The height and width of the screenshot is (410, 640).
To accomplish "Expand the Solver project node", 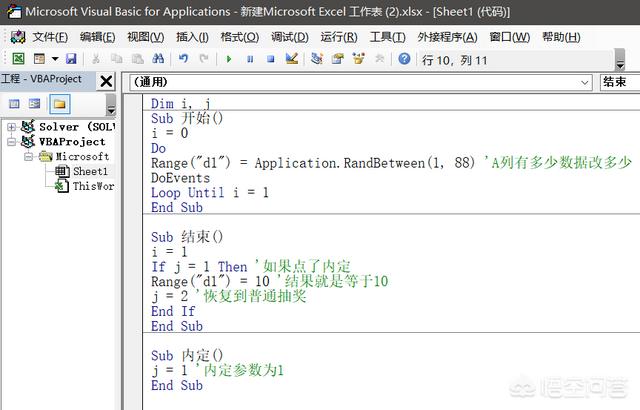I will (x=11, y=127).
